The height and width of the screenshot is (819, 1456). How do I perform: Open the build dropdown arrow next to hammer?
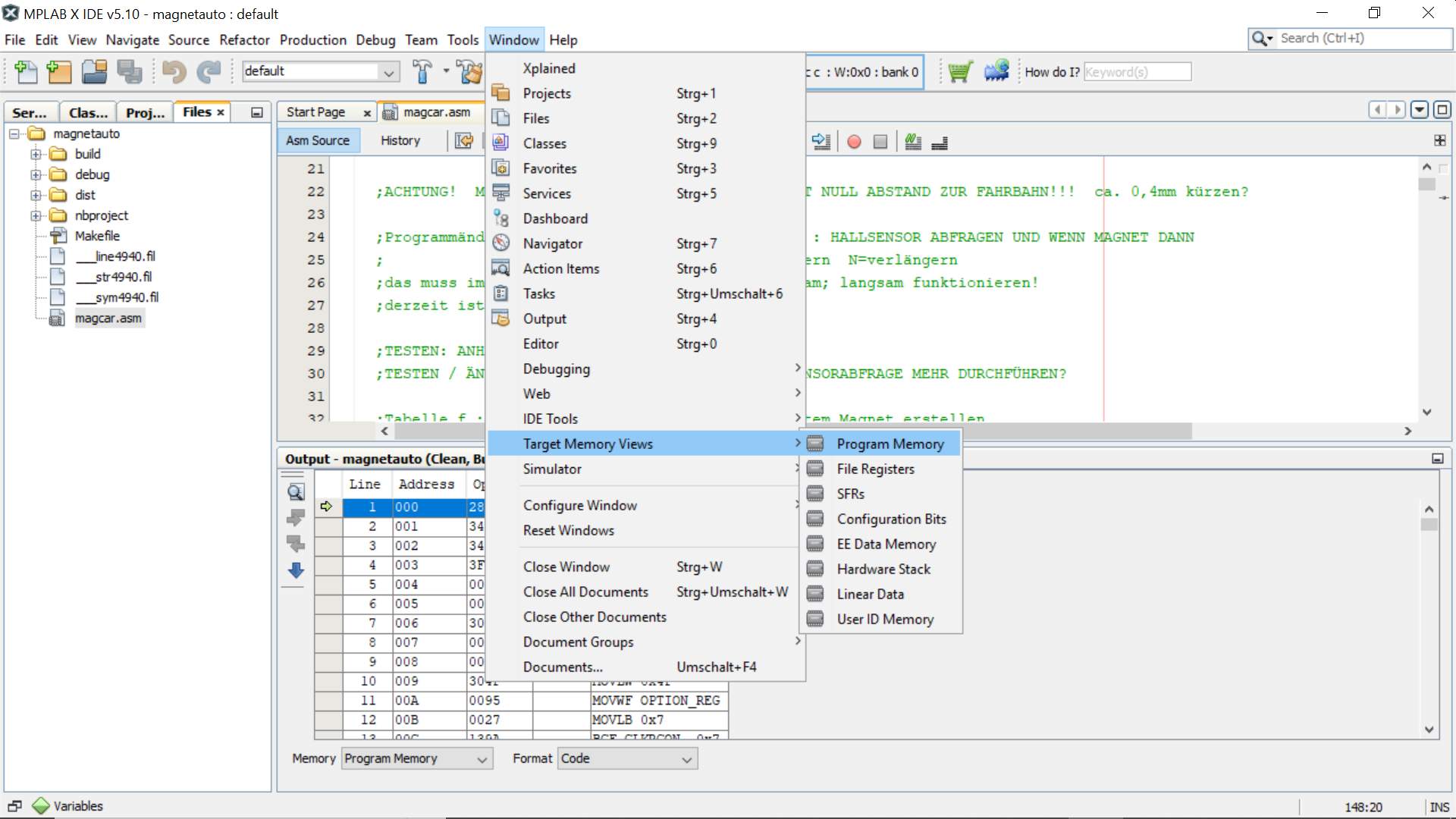[x=446, y=71]
